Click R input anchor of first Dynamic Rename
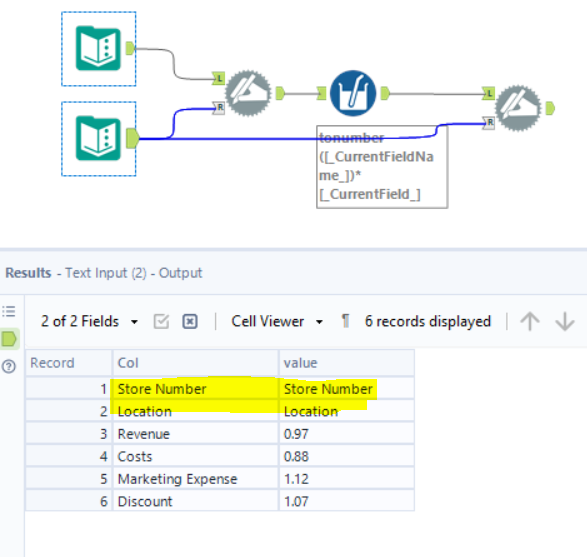The image size is (587, 557). coord(219,108)
